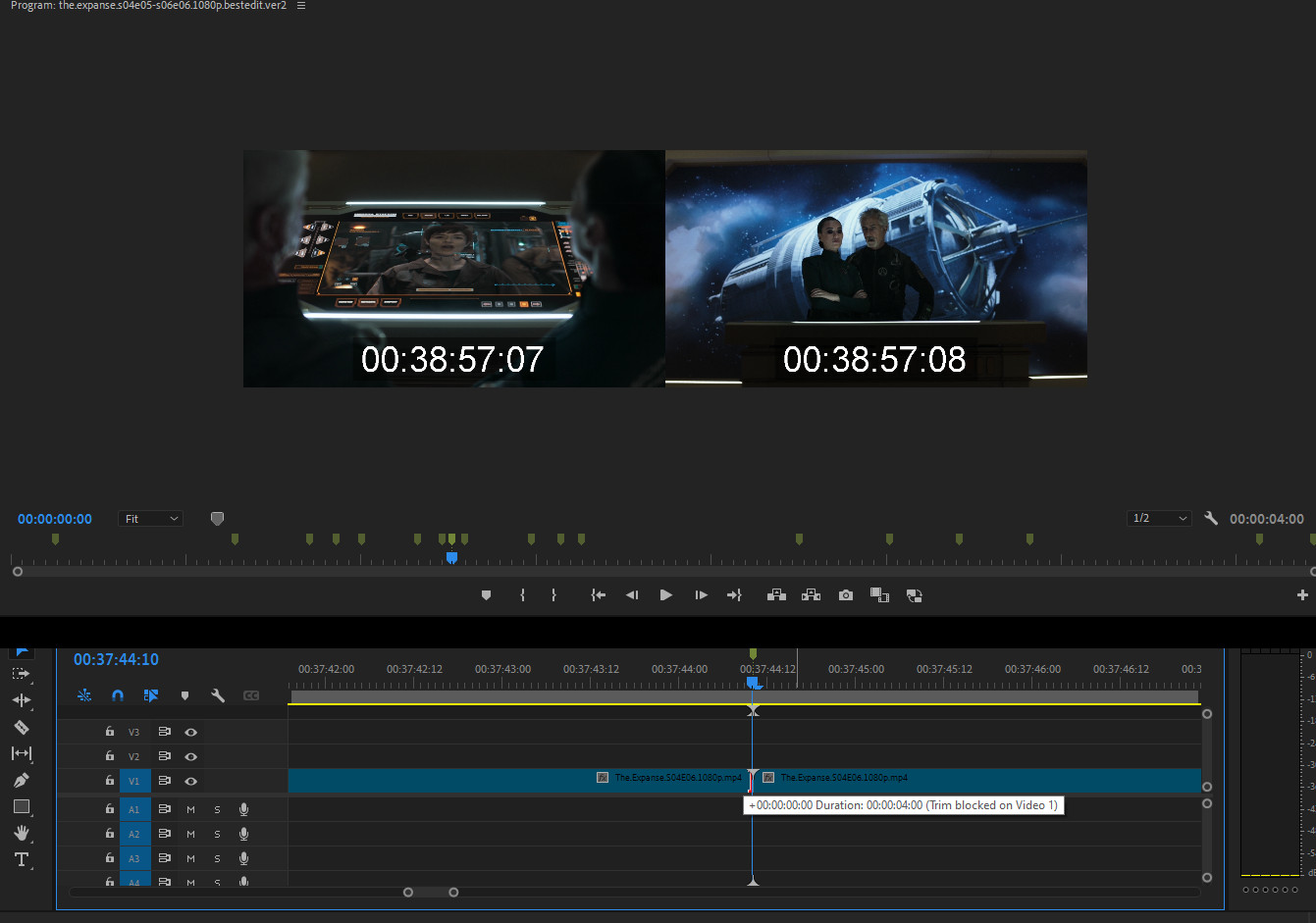Click the Lift button in Program monitor
1316x923 pixels.
click(x=776, y=595)
